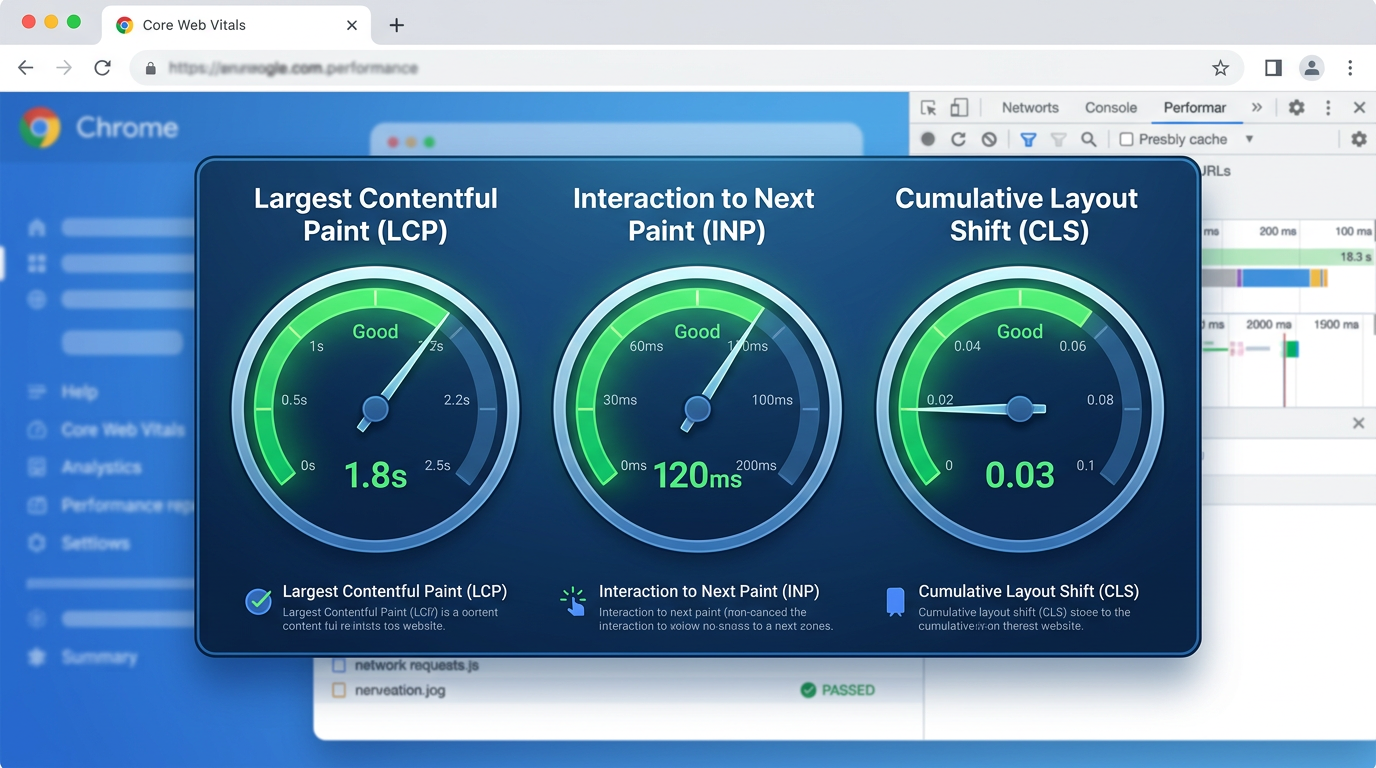The image size is (1376, 768).
Task: Open the Presbly cache dropdown arrow
Action: [1250, 139]
